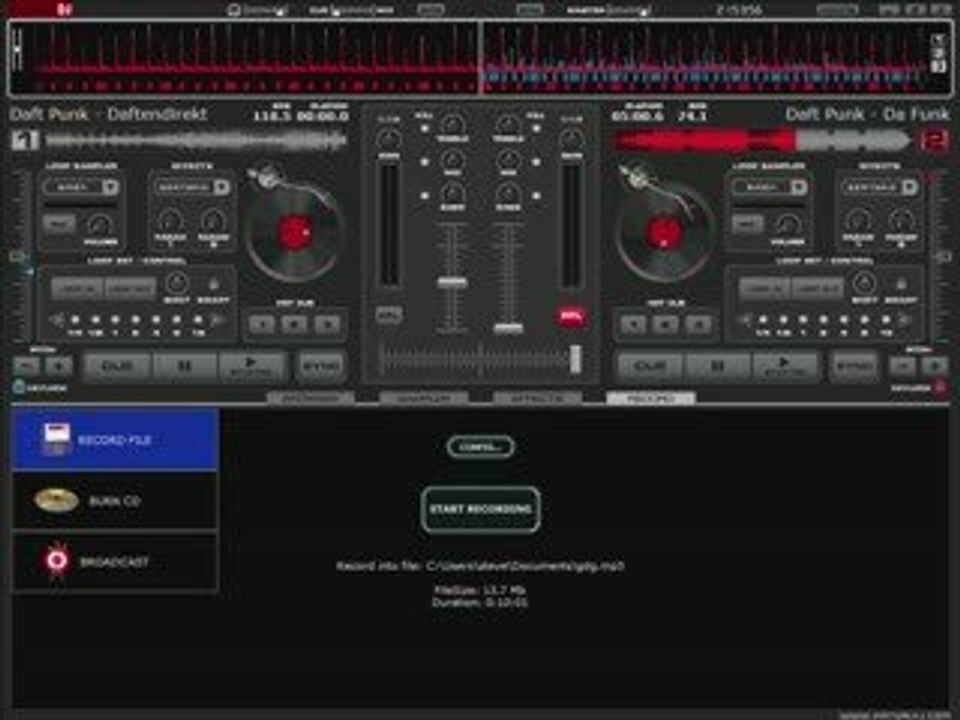Viewport: 960px width, 720px height.
Task: Click the right deck pitch minus button
Action: pyautogui.click(x=902, y=366)
